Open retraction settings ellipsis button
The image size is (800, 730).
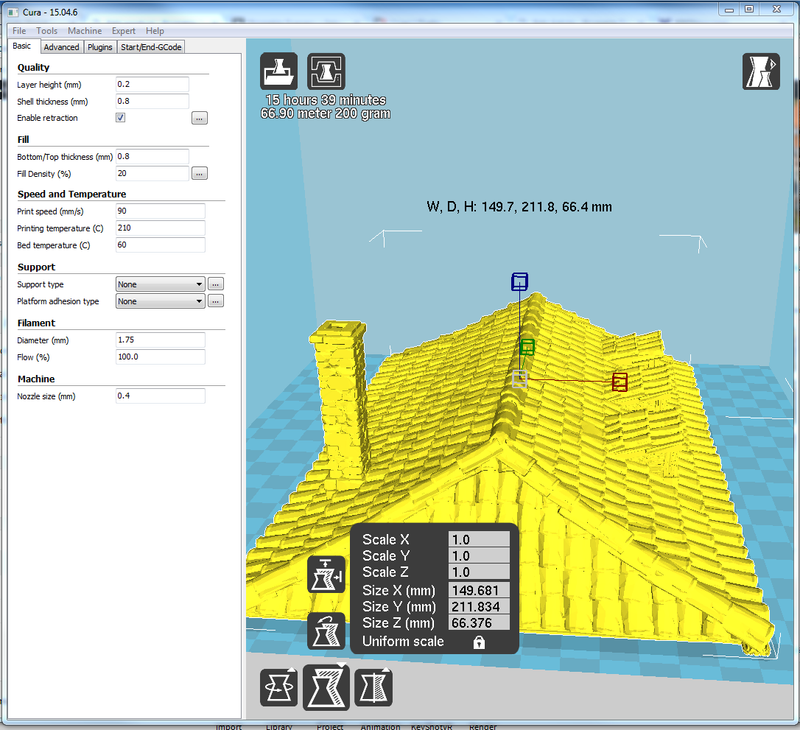point(199,118)
